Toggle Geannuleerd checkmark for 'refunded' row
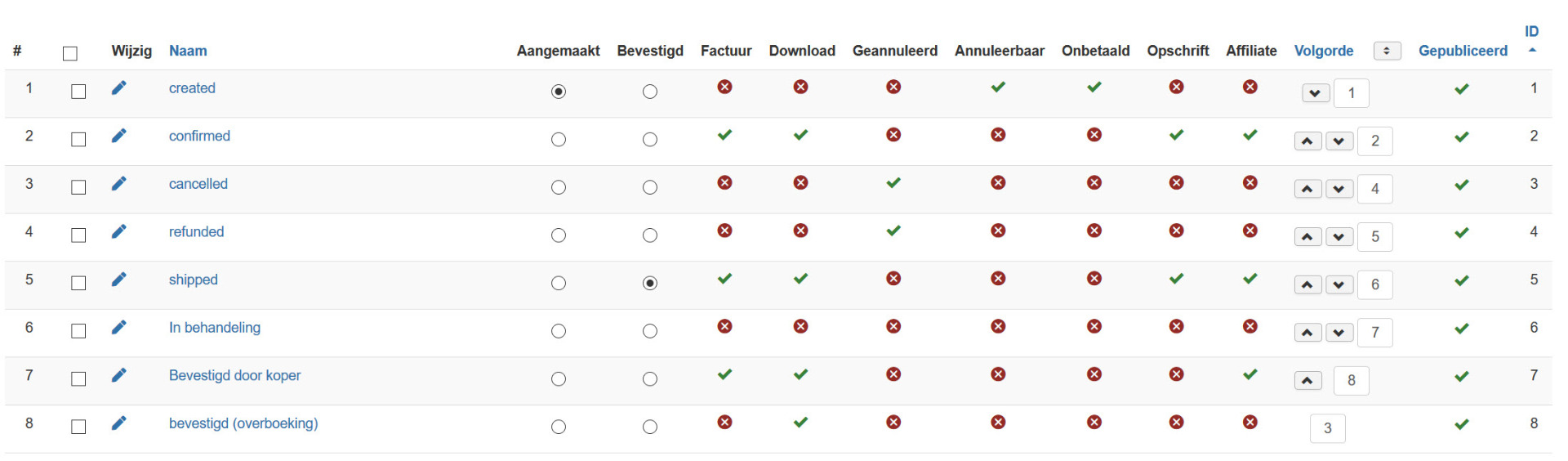Screen dimensions: 1568x461 tap(893, 230)
